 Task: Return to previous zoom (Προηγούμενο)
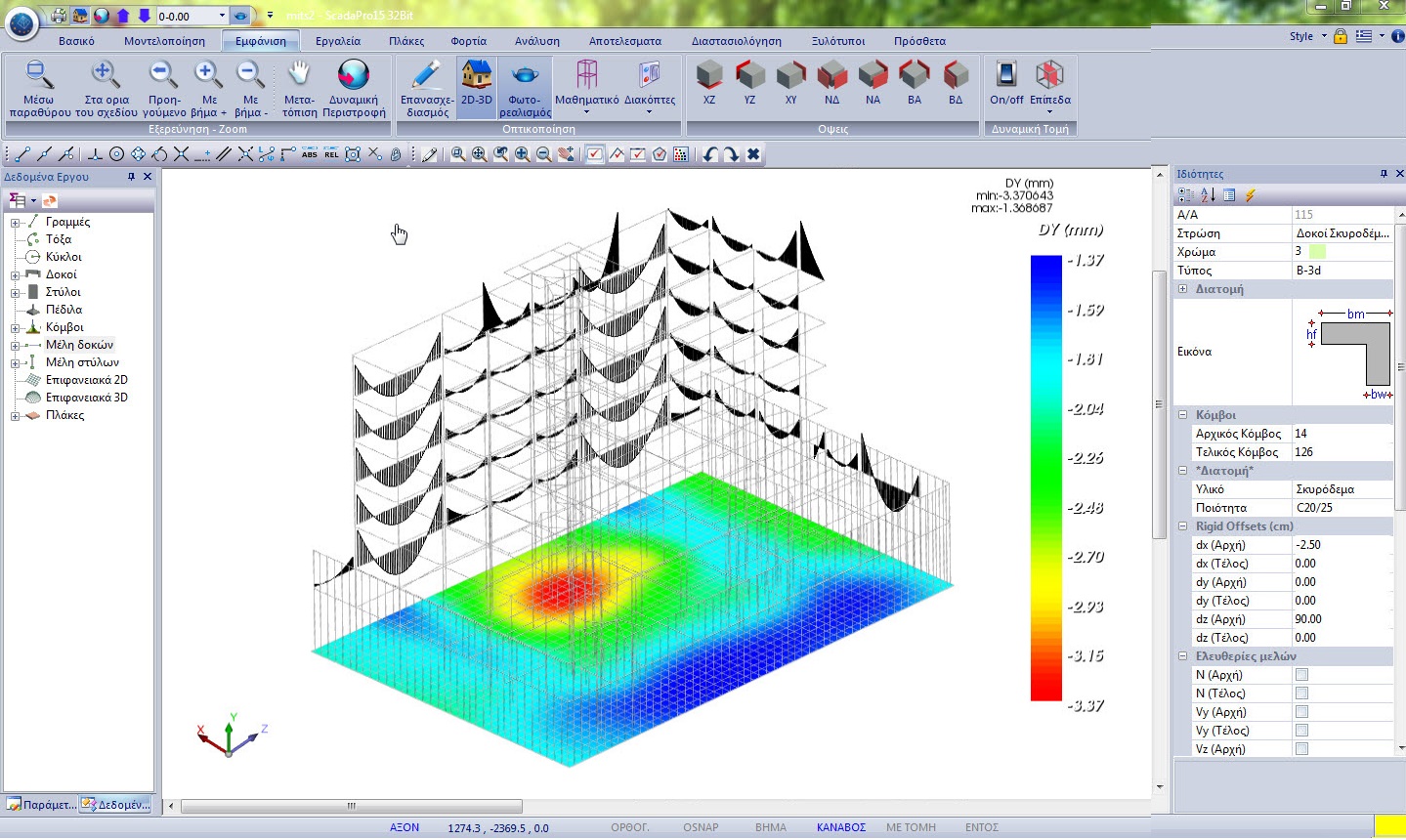pos(164,88)
